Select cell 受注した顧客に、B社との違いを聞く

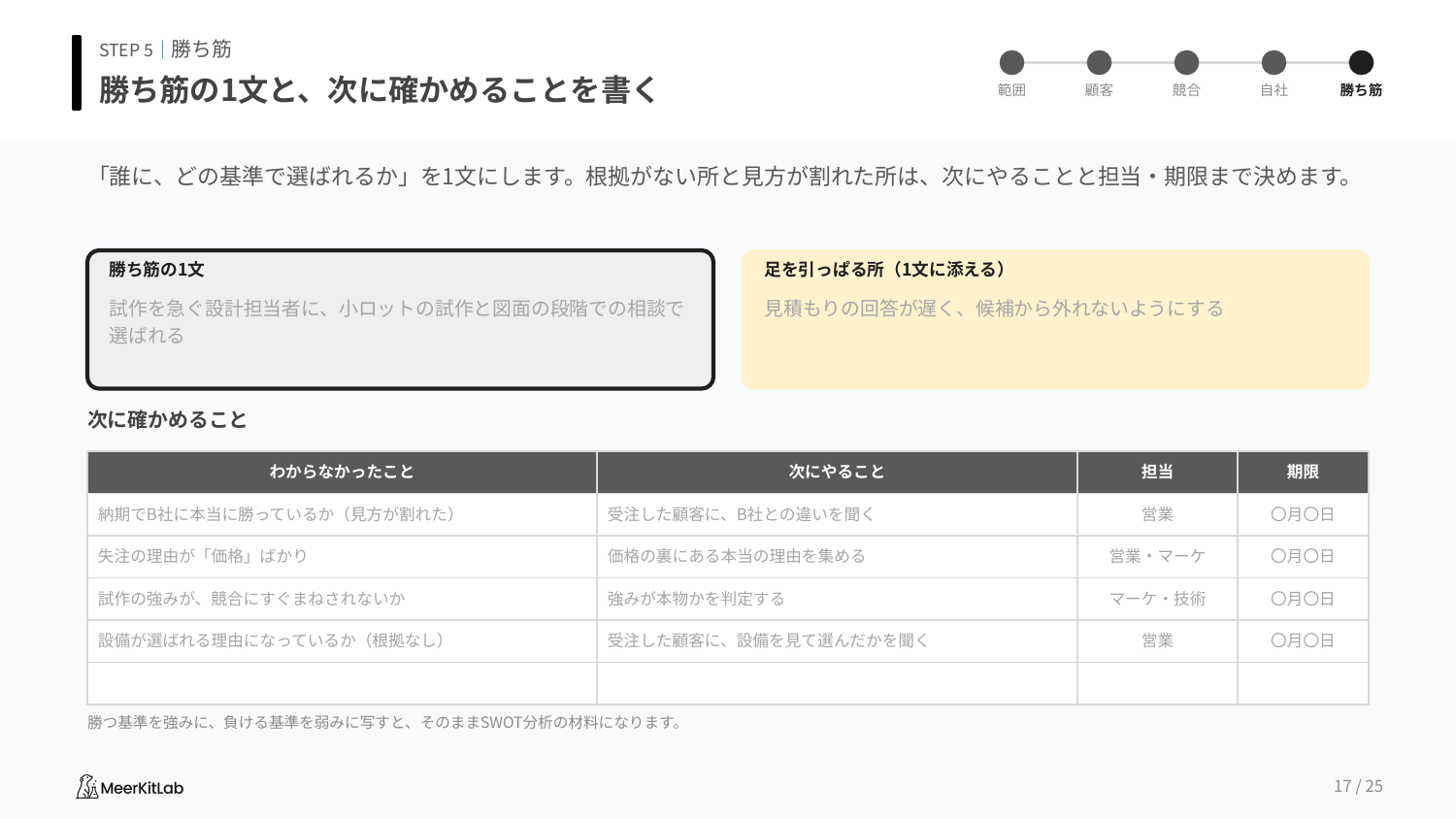tap(837, 514)
